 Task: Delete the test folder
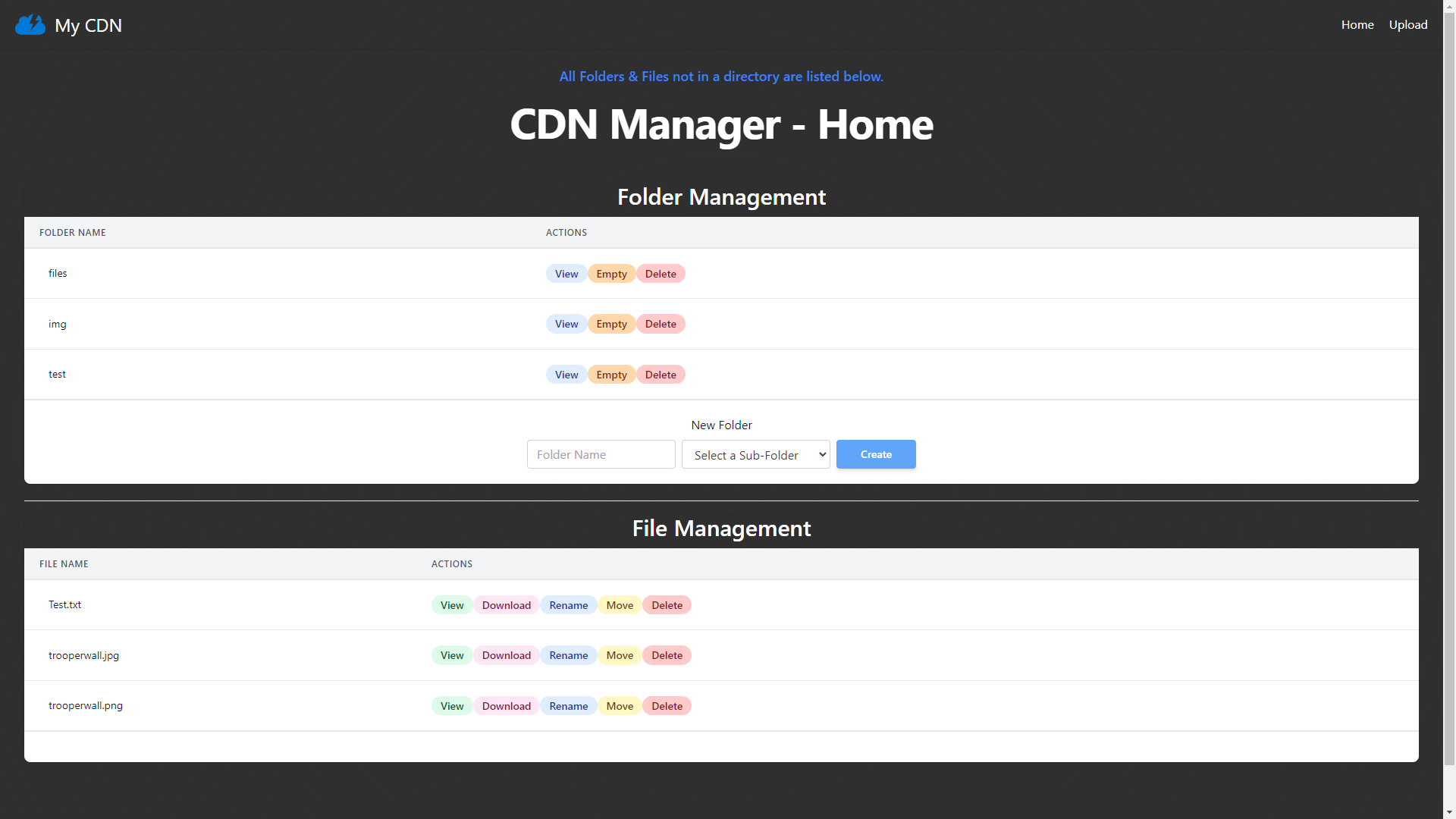[660, 375]
